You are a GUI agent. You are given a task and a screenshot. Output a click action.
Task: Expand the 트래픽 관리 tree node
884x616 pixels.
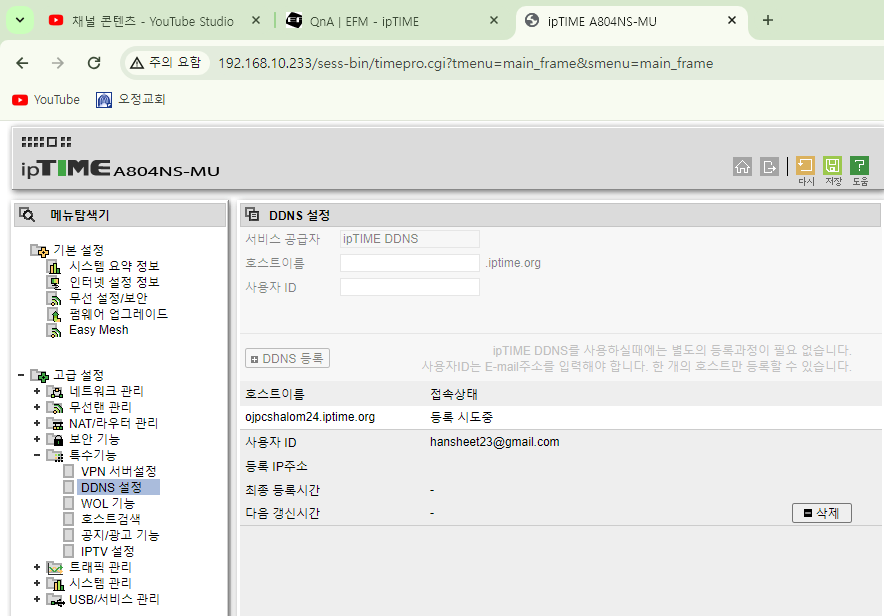click(x=37, y=567)
